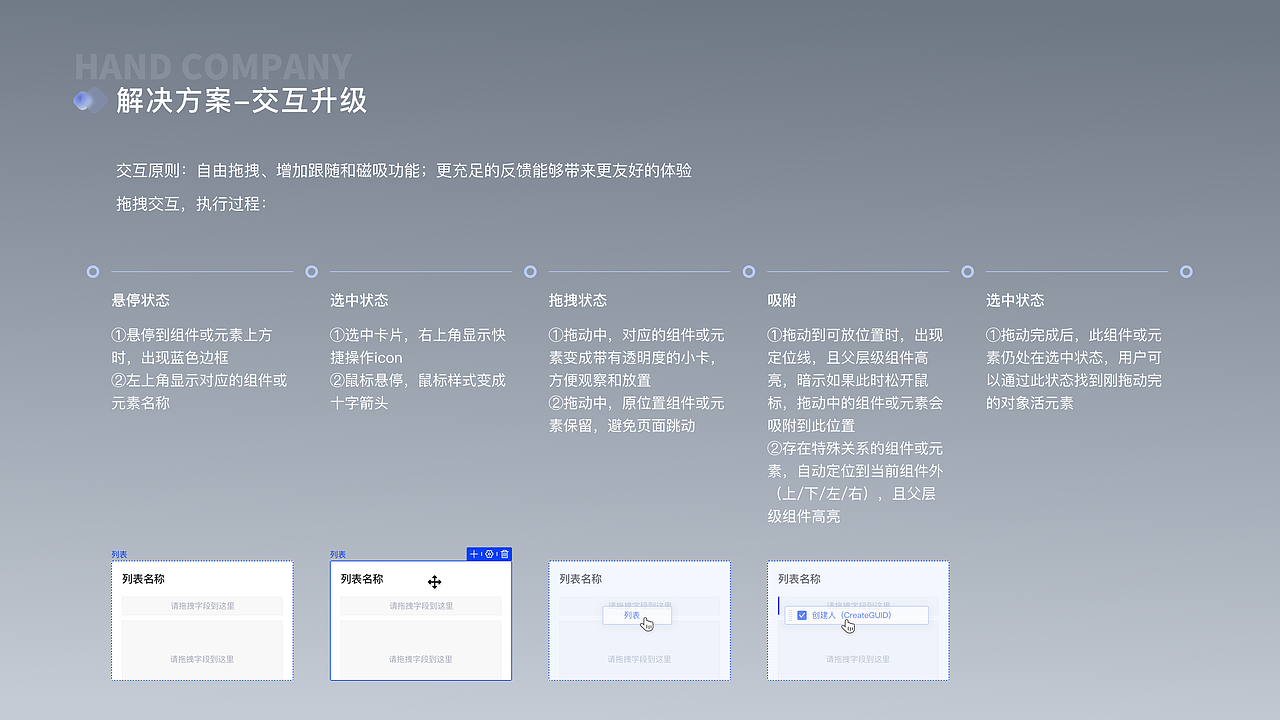Click the hand cursor icon in the 吸附 card
The width and height of the screenshot is (1280, 720).
point(849,624)
